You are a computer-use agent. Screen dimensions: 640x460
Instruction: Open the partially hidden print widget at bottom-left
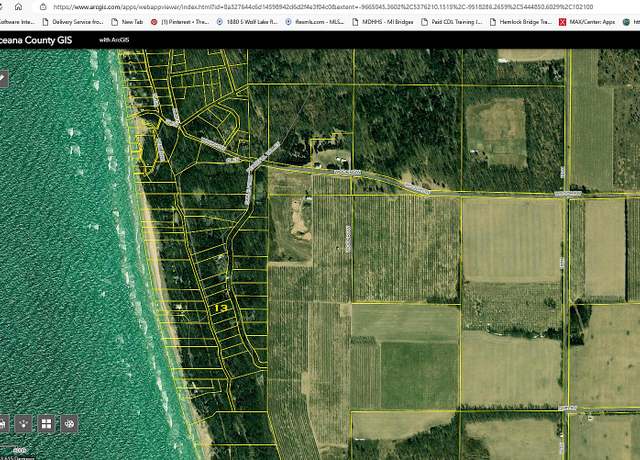(x=3, y=424)
